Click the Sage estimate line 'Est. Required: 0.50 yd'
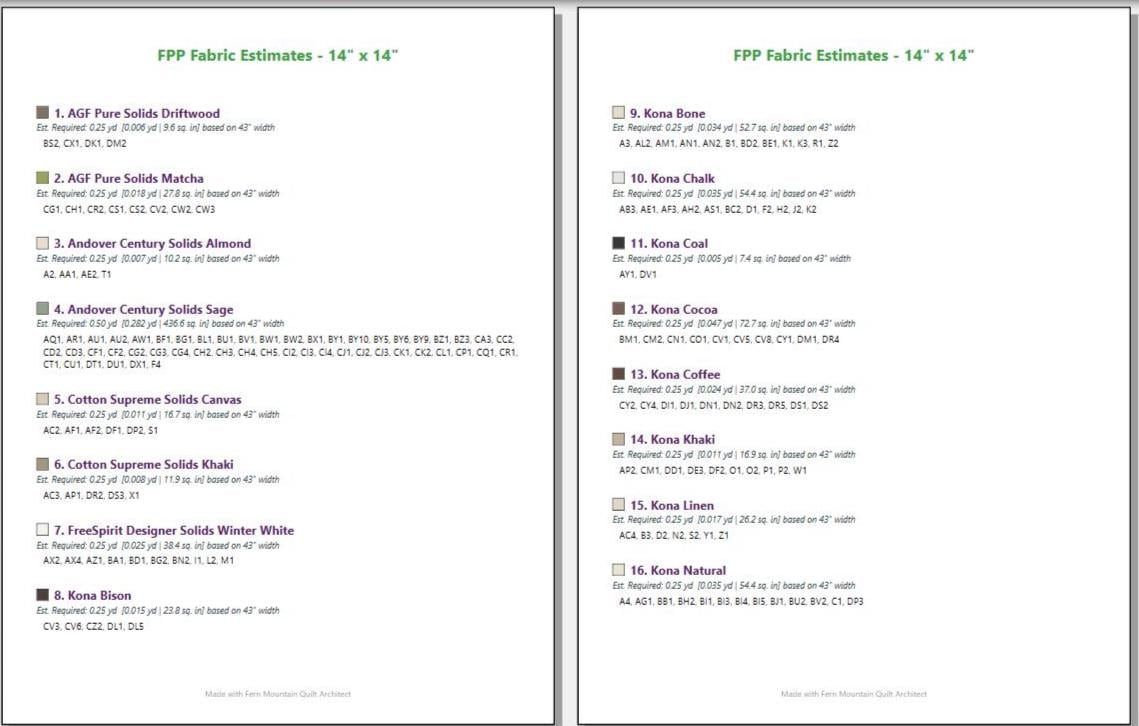This screenshot has width=1139, height=726. click(x=161, y=323)
